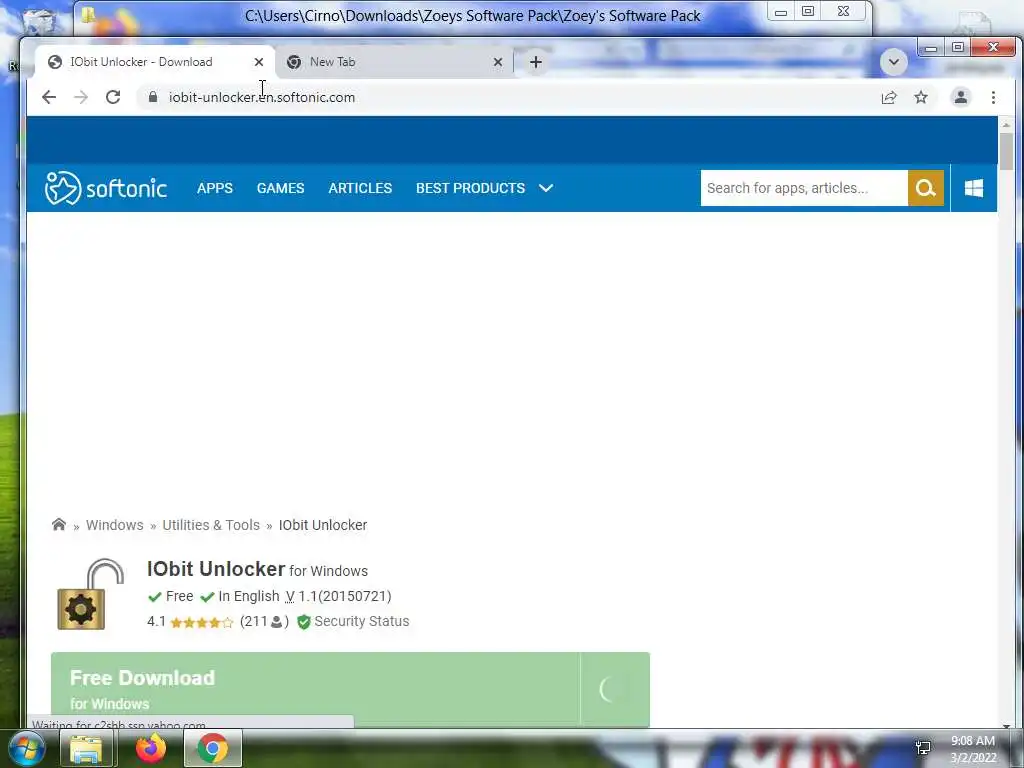The height and width of the screenshot is (768, 1024).
Task: Close the IObit Unlocker tab
Action: pos(259,62)
